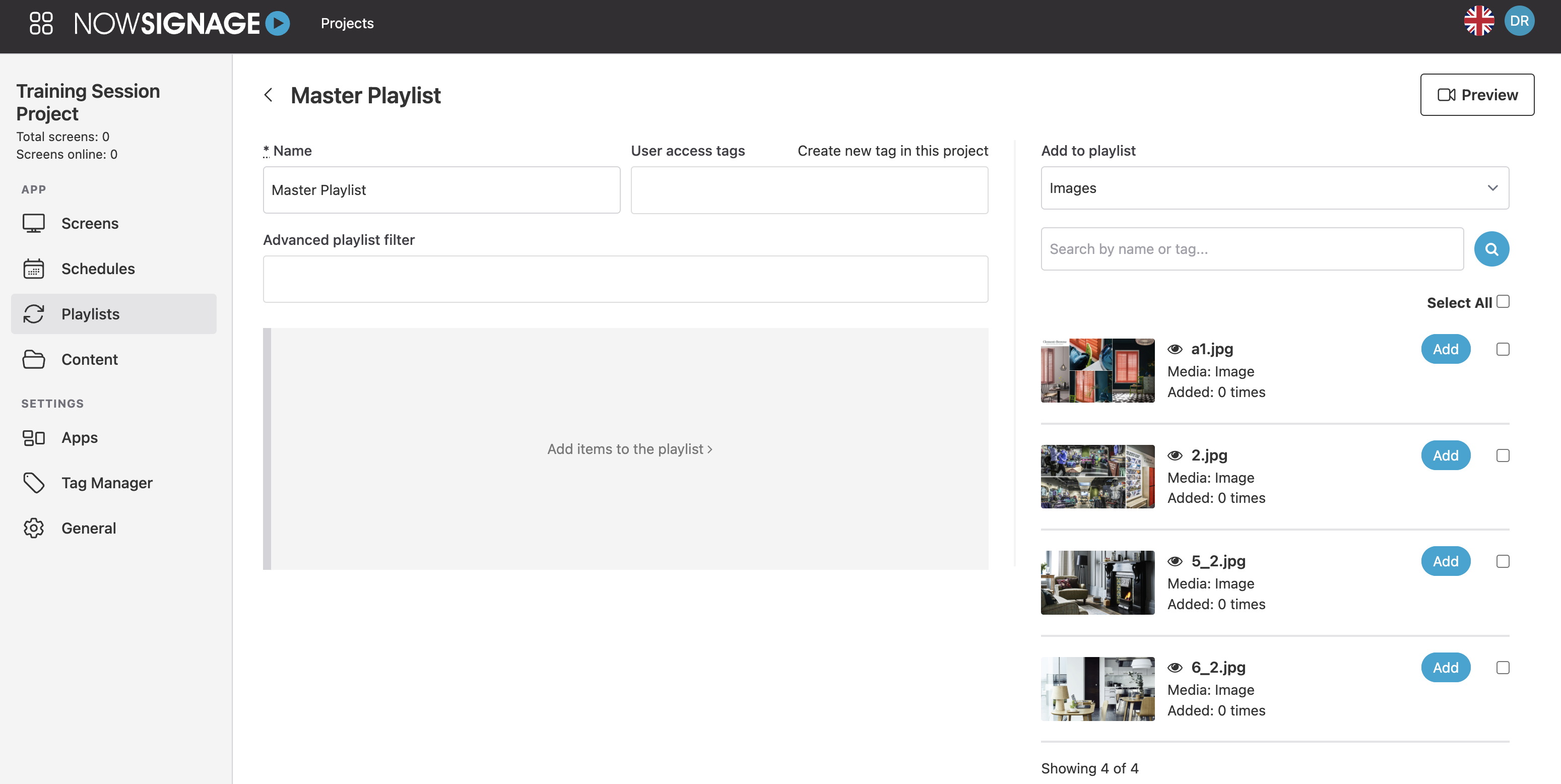Add 5_2.jpg to the playlist

(1445, 561)
